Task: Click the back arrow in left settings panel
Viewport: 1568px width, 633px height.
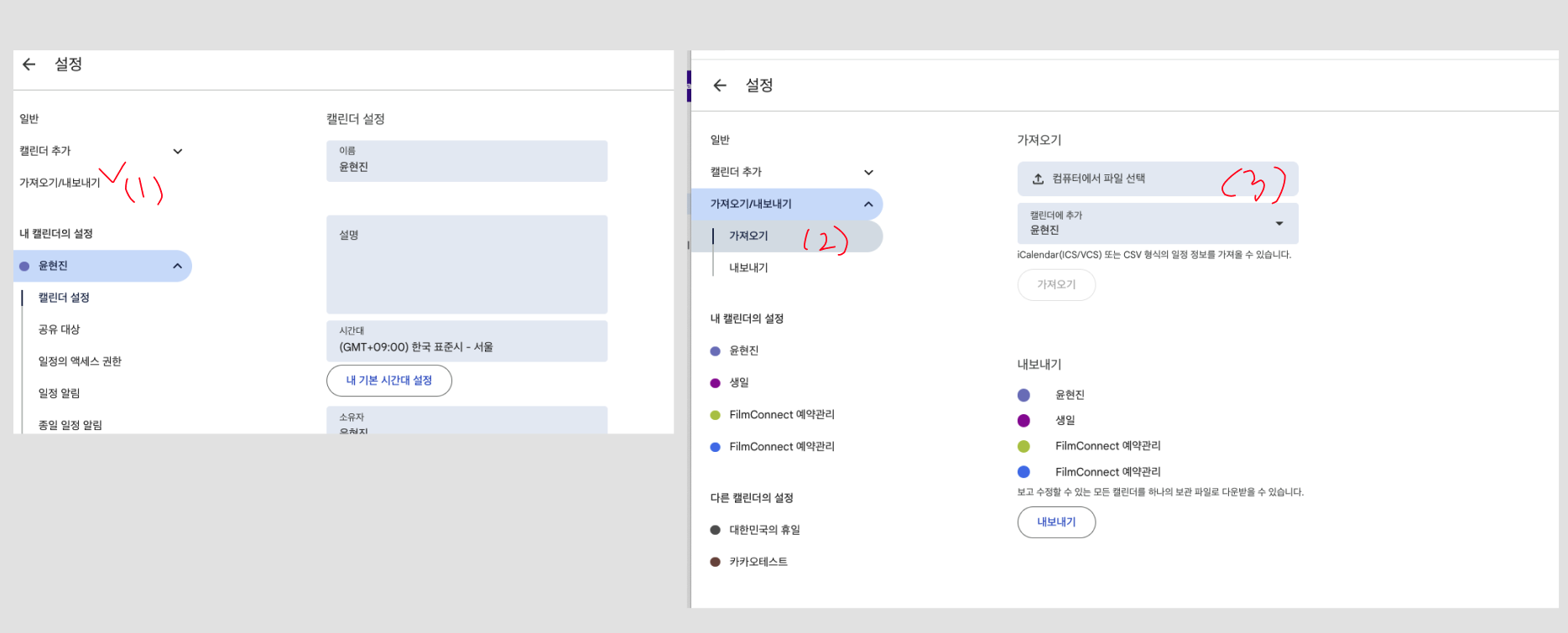Action: click(29, 65)
